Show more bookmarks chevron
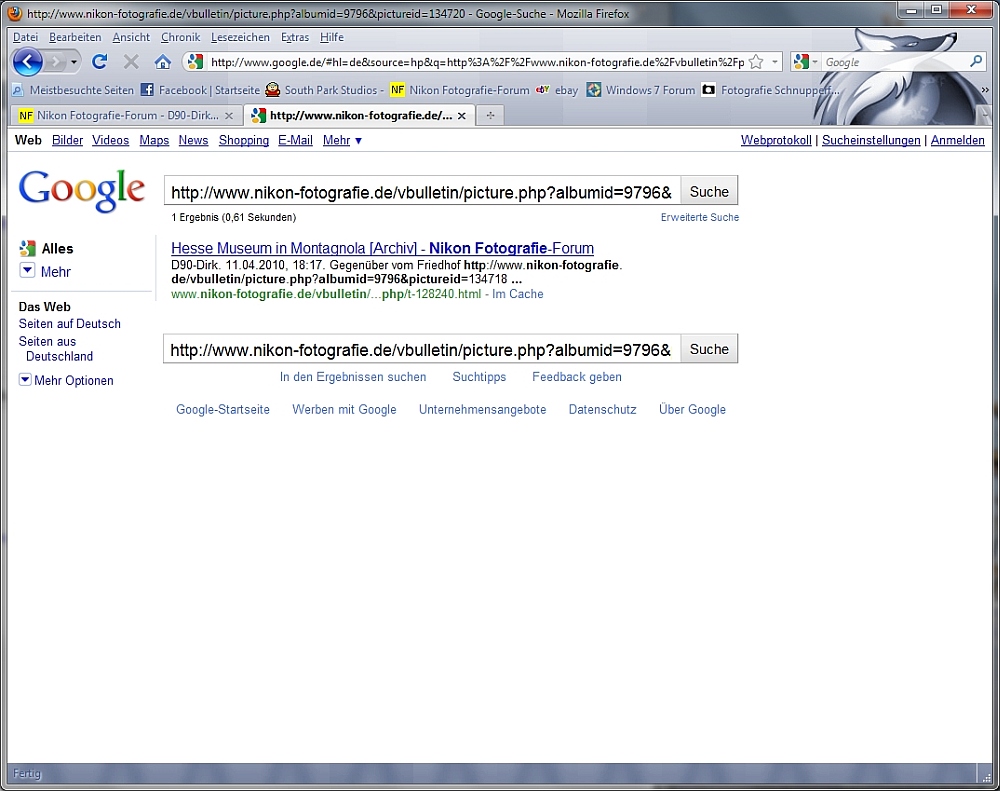1000x791 pixels. (x=985, y=90)
